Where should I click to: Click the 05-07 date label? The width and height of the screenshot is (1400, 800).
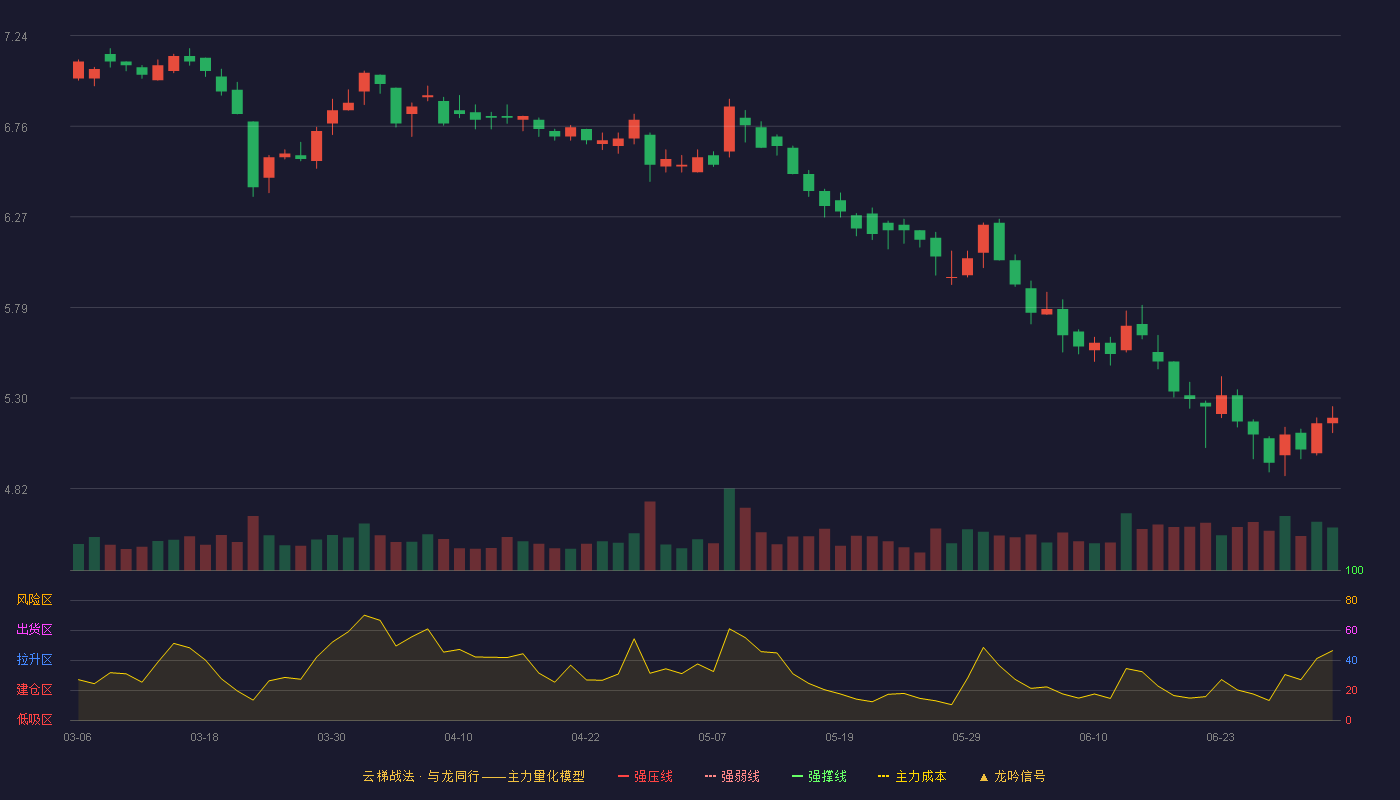712,737
